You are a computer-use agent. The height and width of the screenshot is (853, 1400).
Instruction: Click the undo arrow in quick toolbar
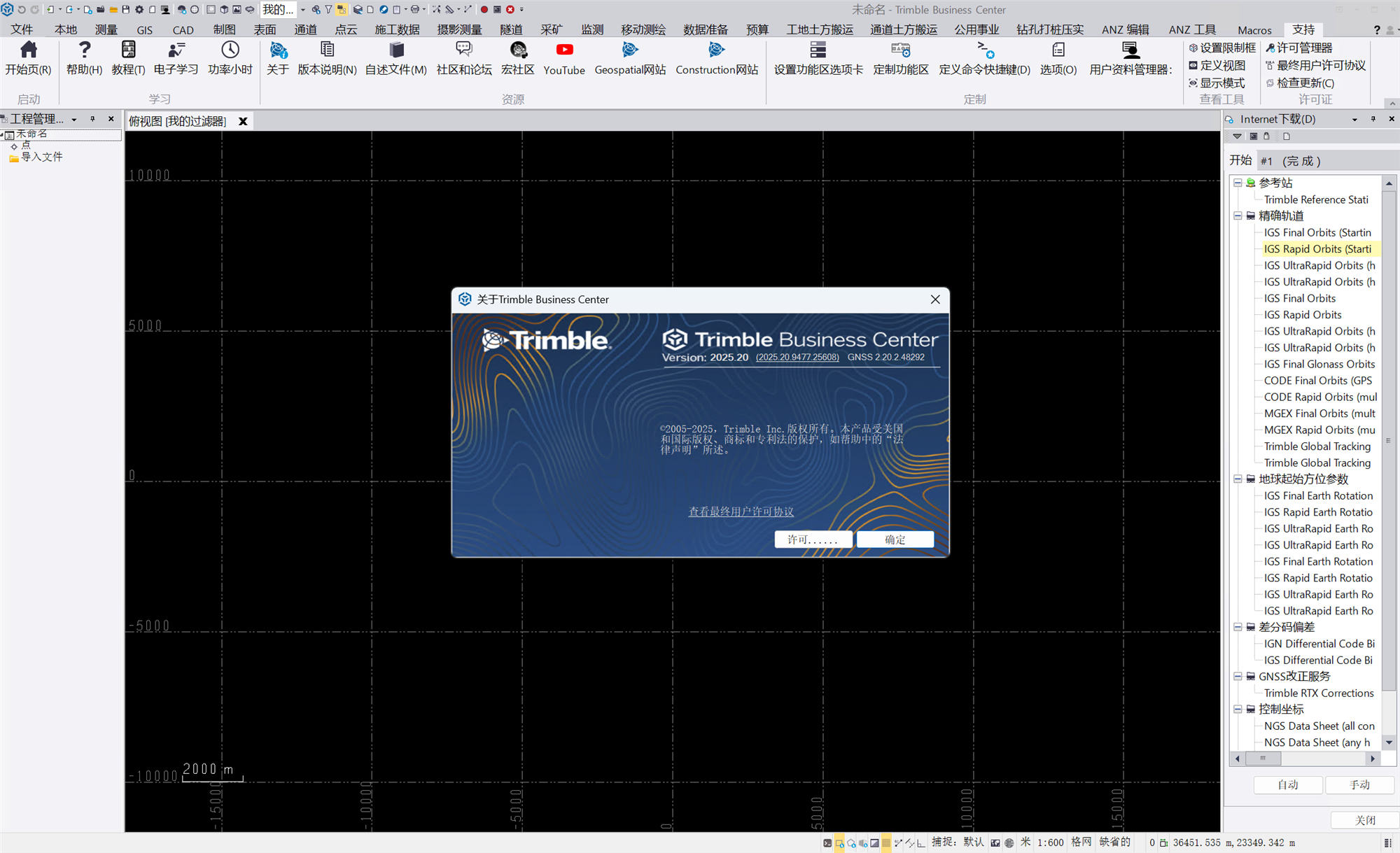click(22, 10)
